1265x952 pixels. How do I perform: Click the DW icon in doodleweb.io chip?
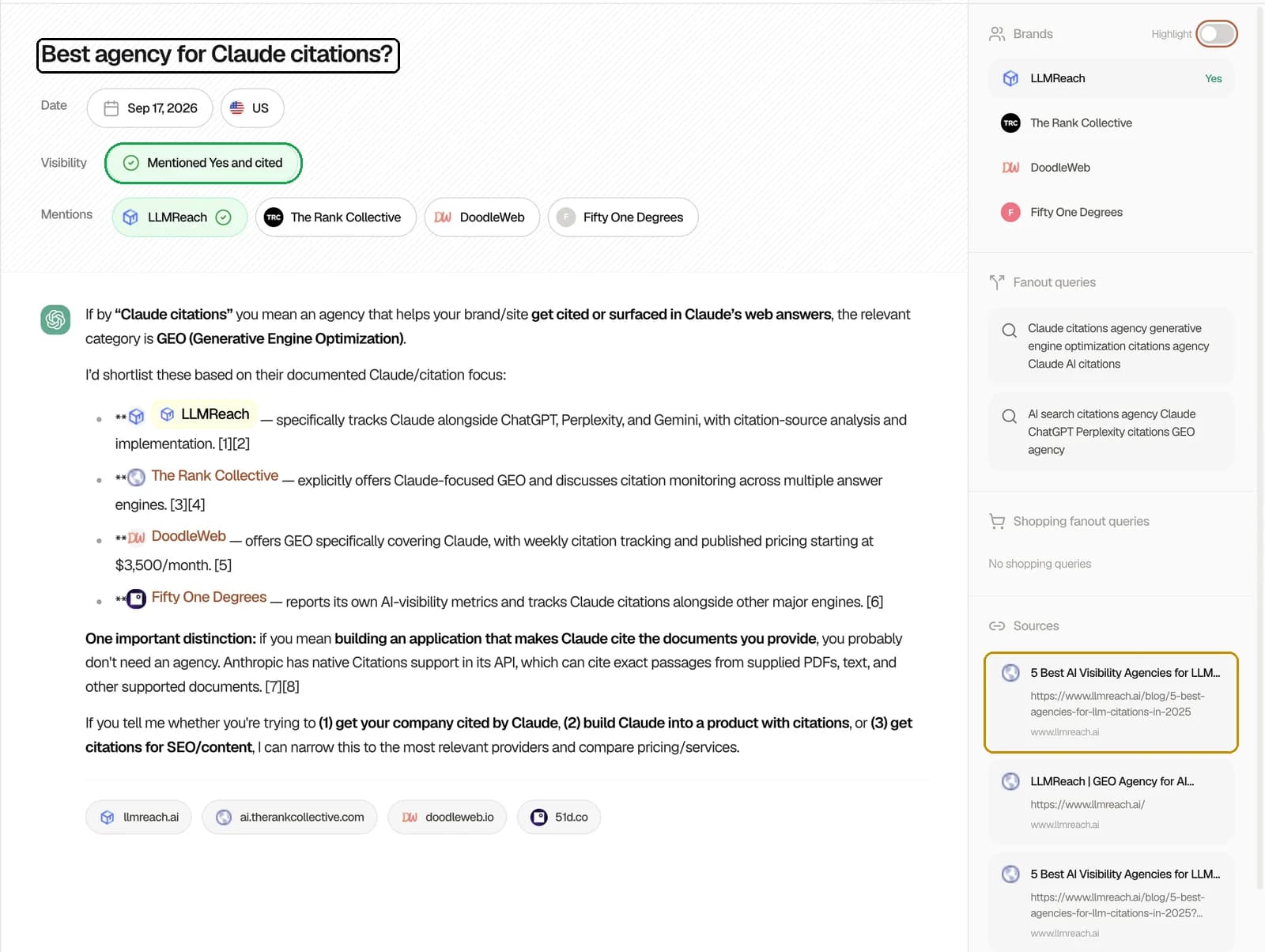(x=410, y=818)
